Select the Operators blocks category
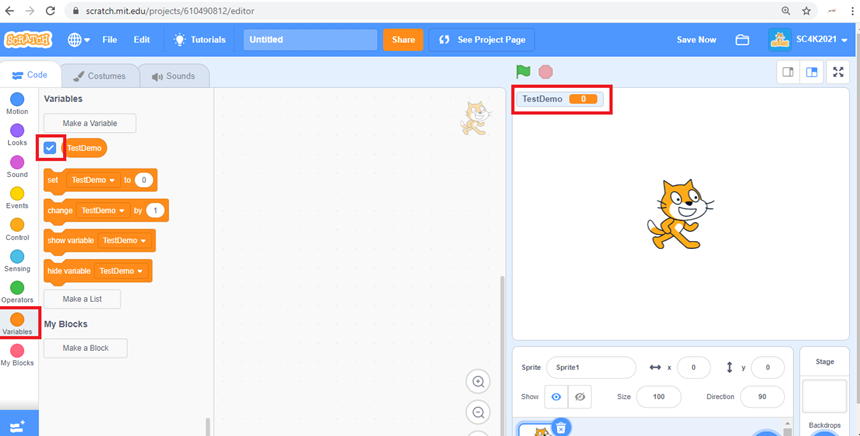860x436 pixels. click(17, 292)
